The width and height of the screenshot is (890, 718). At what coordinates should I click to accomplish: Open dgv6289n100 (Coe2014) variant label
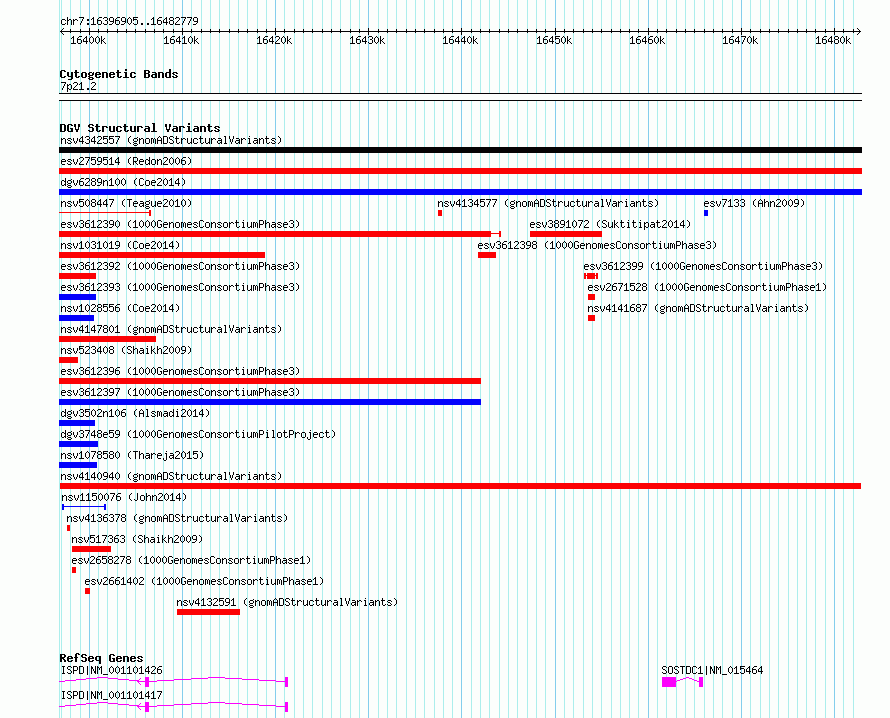[123, 182]
